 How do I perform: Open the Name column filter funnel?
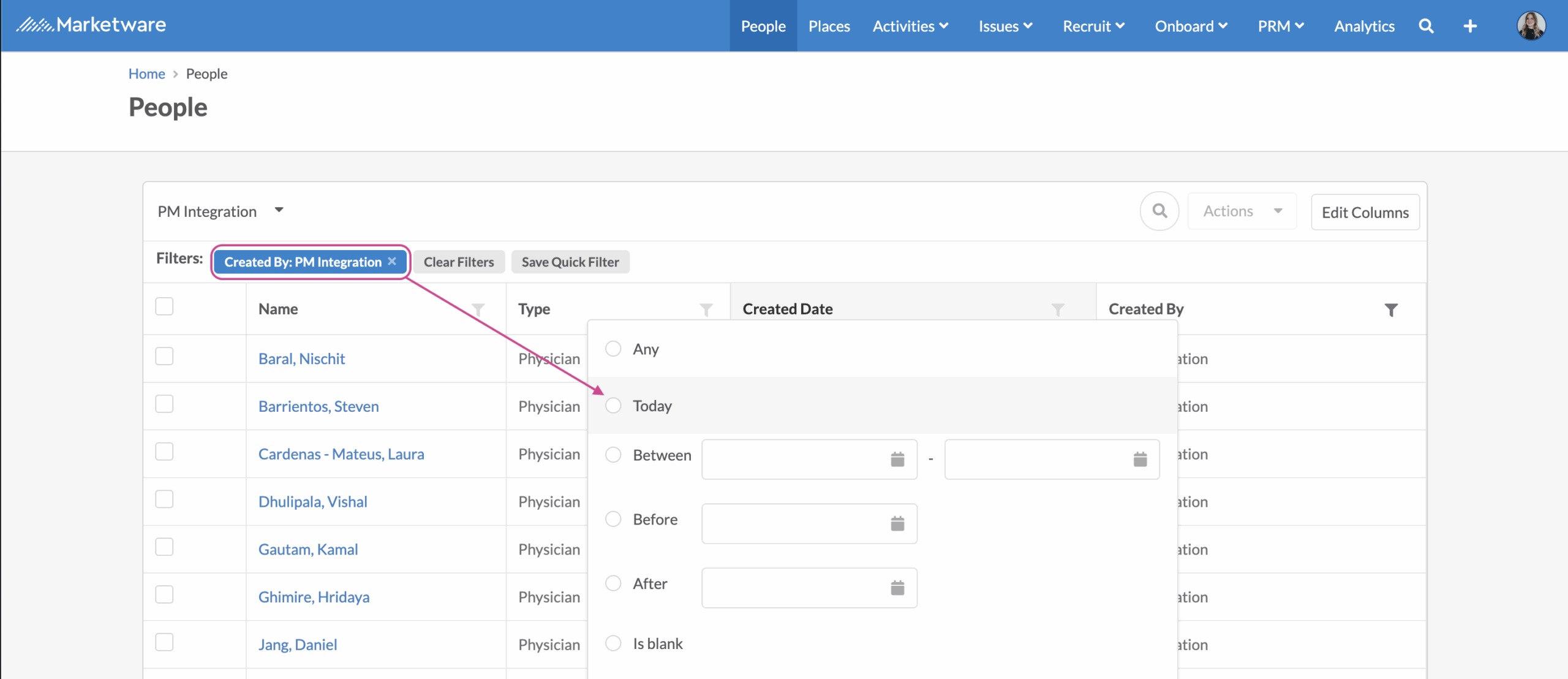tap(478, 310)
